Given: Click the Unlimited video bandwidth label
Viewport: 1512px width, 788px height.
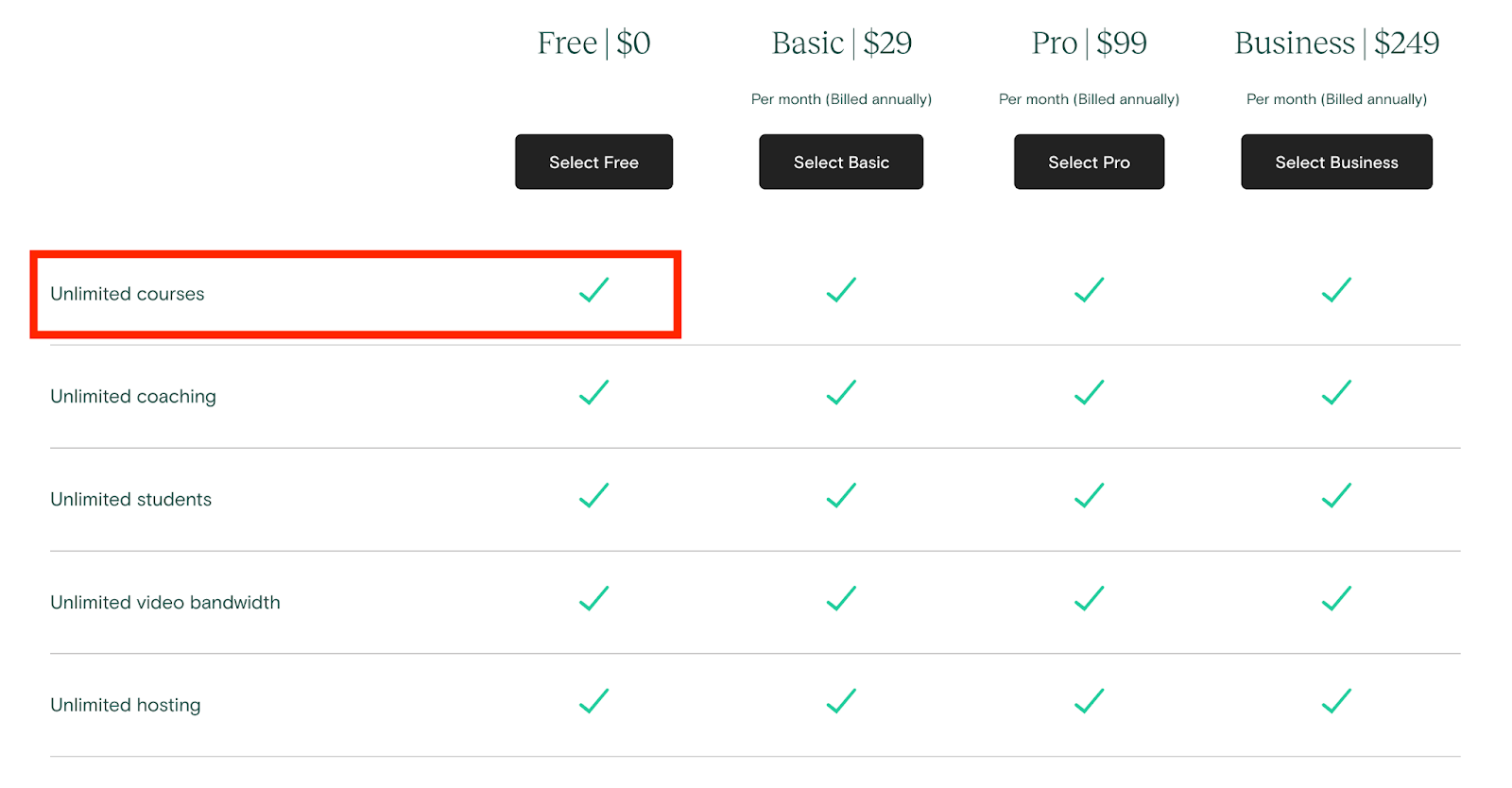Looking at the screenshot, I should (165, 603).
